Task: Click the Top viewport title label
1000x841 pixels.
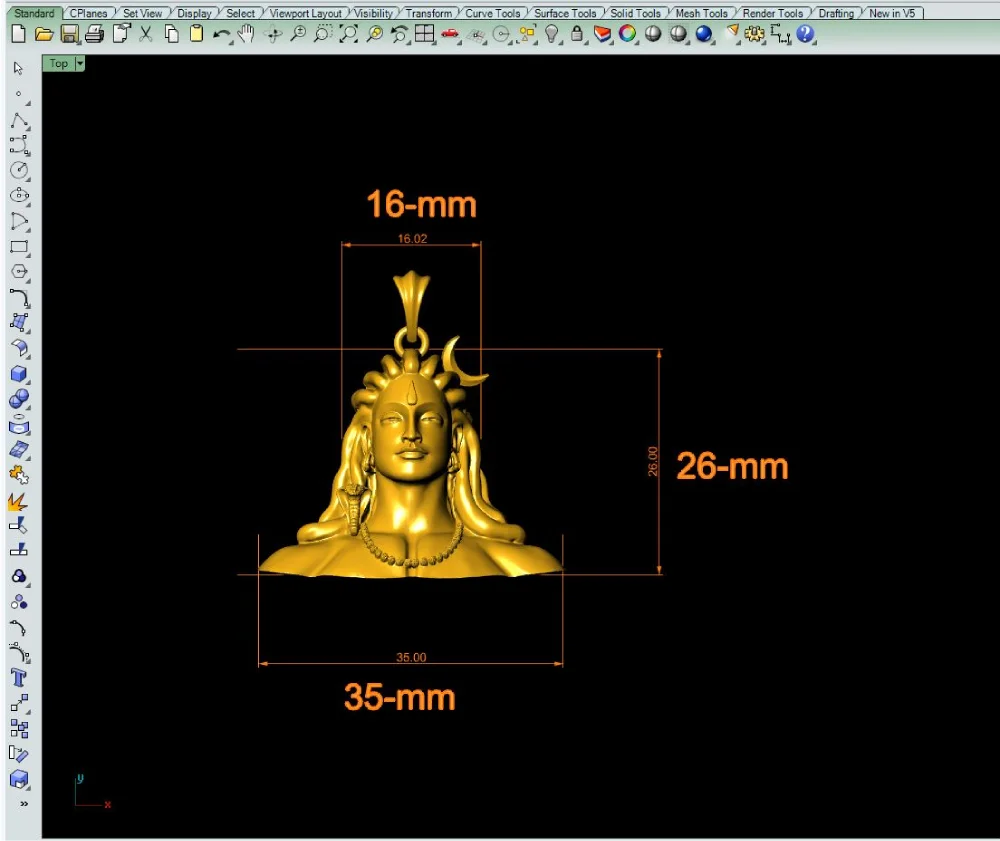Action: (x=59, y=63)
